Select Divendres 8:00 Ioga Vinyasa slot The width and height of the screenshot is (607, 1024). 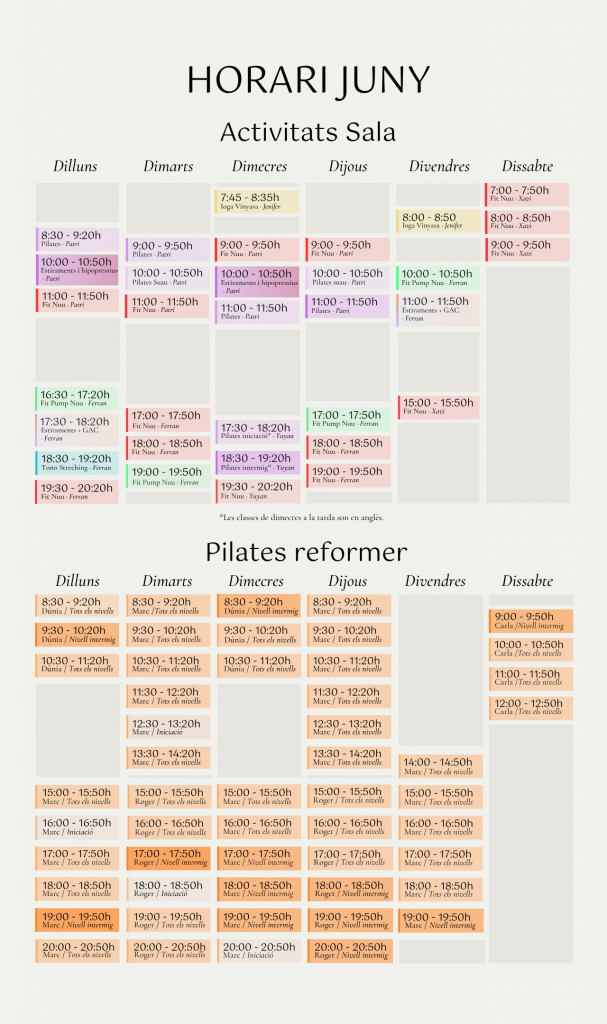pos(438,221)
